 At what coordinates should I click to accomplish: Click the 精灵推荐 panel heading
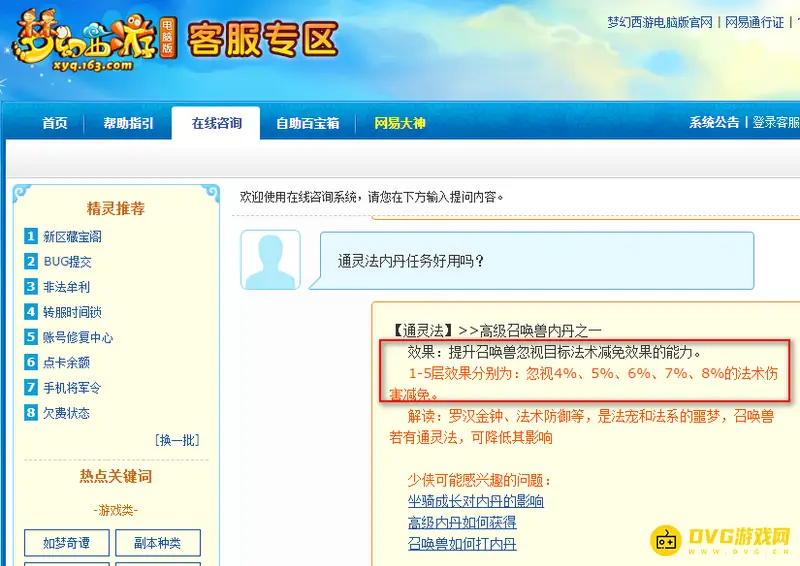[116, 208]
